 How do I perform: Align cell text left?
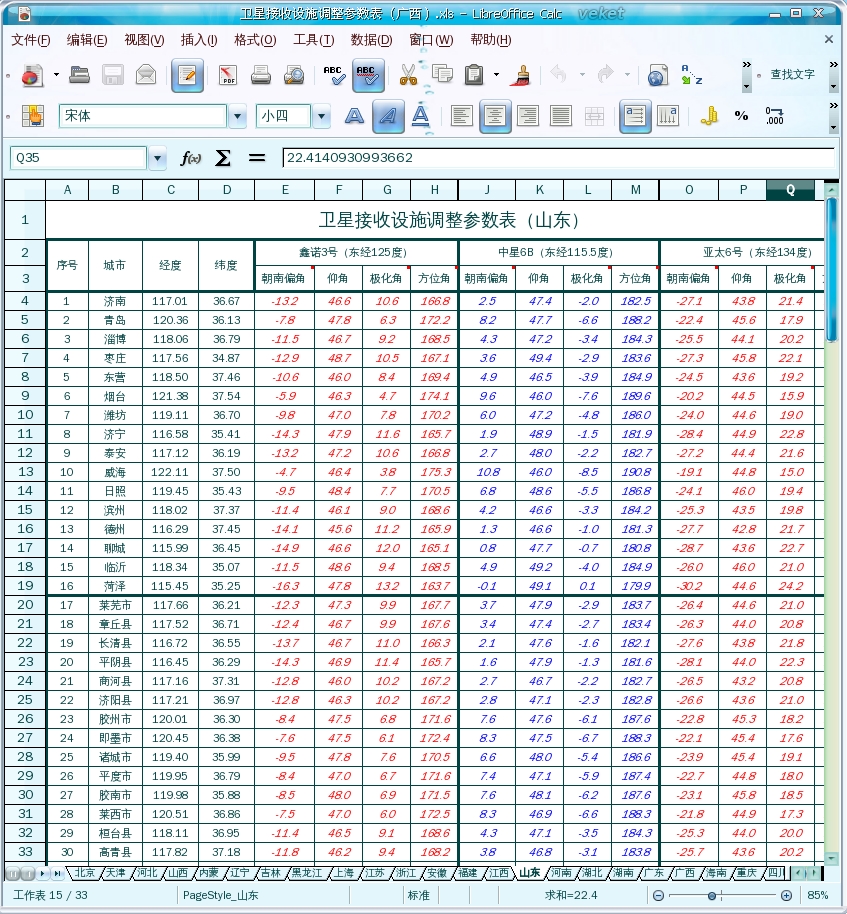click(462, 116)
